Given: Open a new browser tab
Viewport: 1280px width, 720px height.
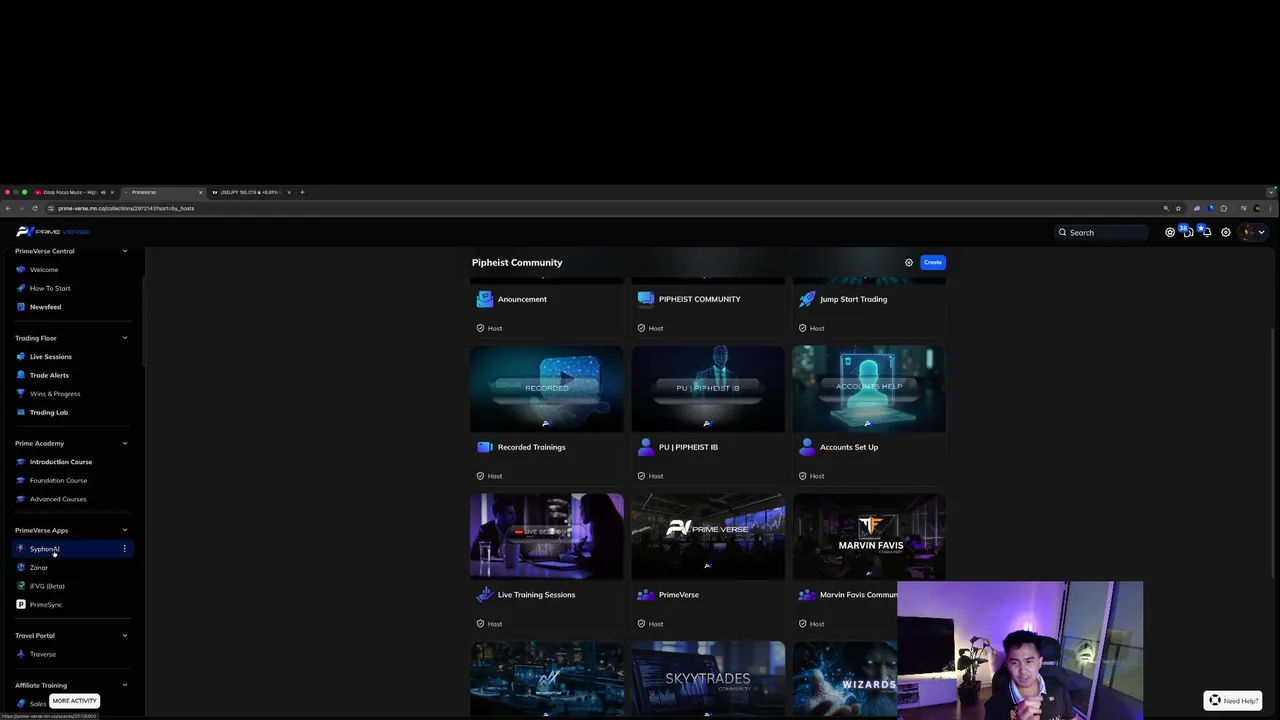Looking at the screenshot, I should (x=303, y=192).
